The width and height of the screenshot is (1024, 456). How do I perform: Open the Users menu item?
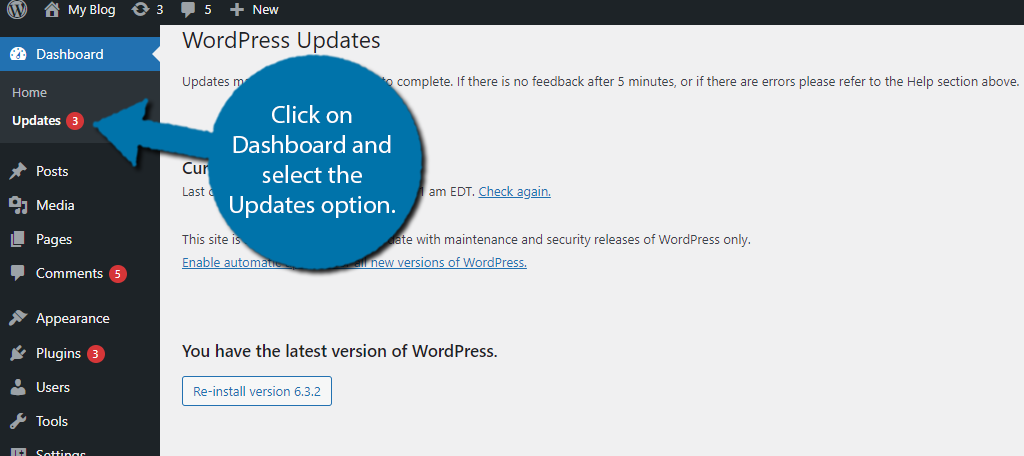pos(52,387)
